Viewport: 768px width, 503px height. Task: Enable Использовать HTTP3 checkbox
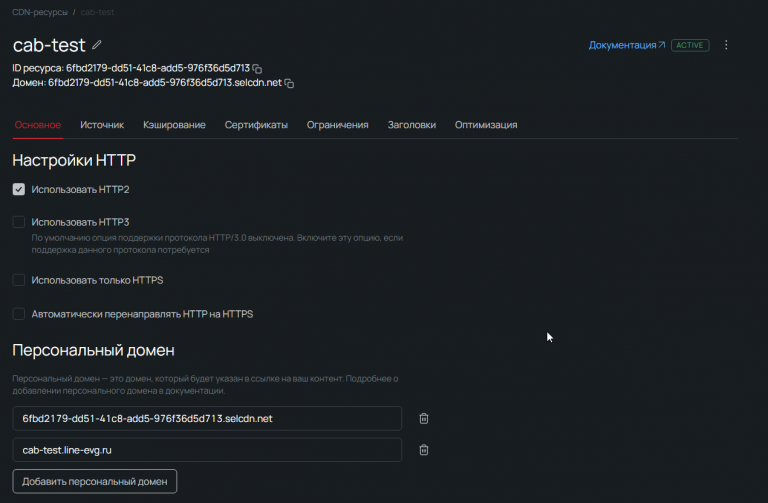coord(19,222)
